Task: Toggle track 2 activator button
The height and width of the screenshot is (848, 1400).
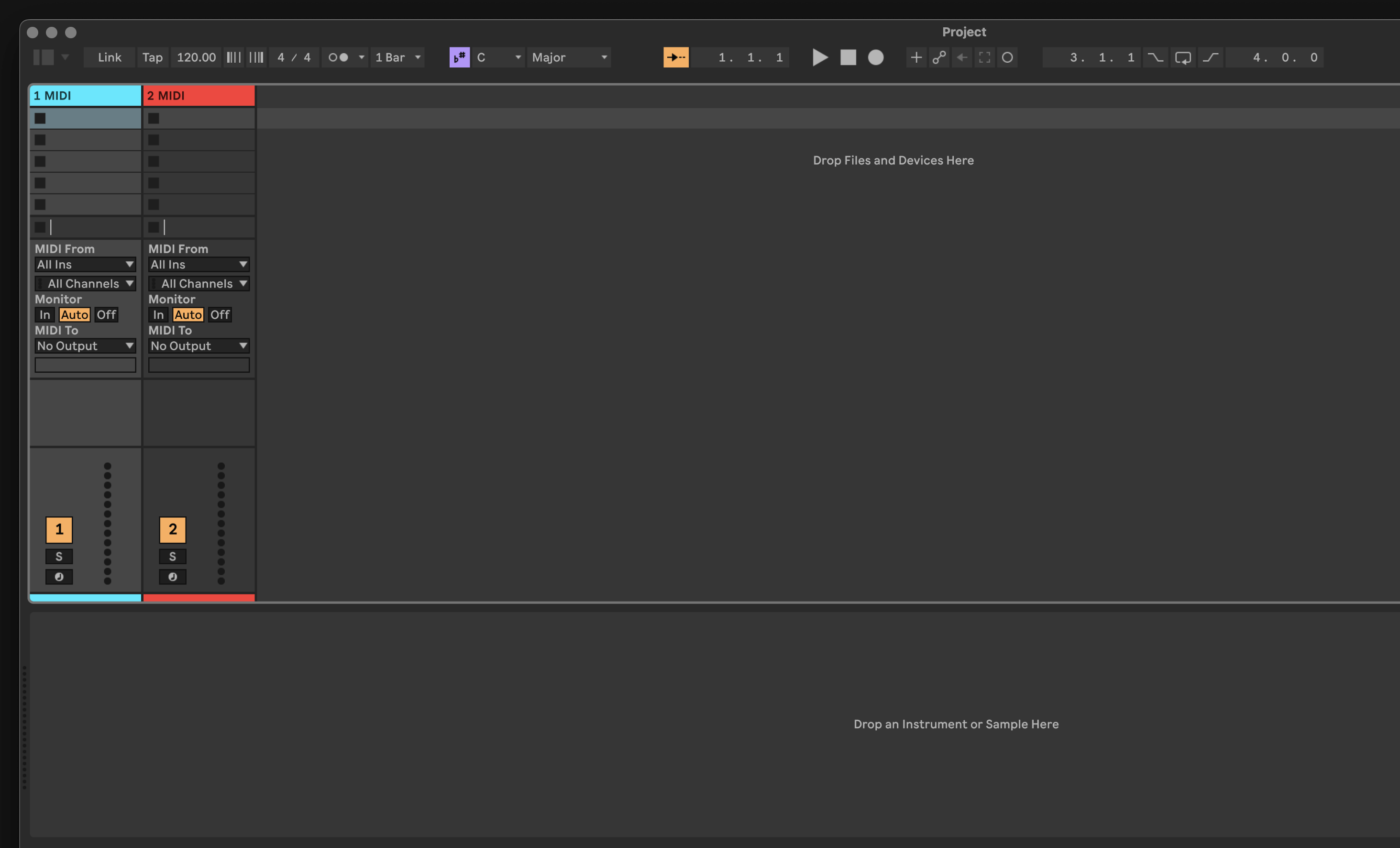Action: click(173, 530)
